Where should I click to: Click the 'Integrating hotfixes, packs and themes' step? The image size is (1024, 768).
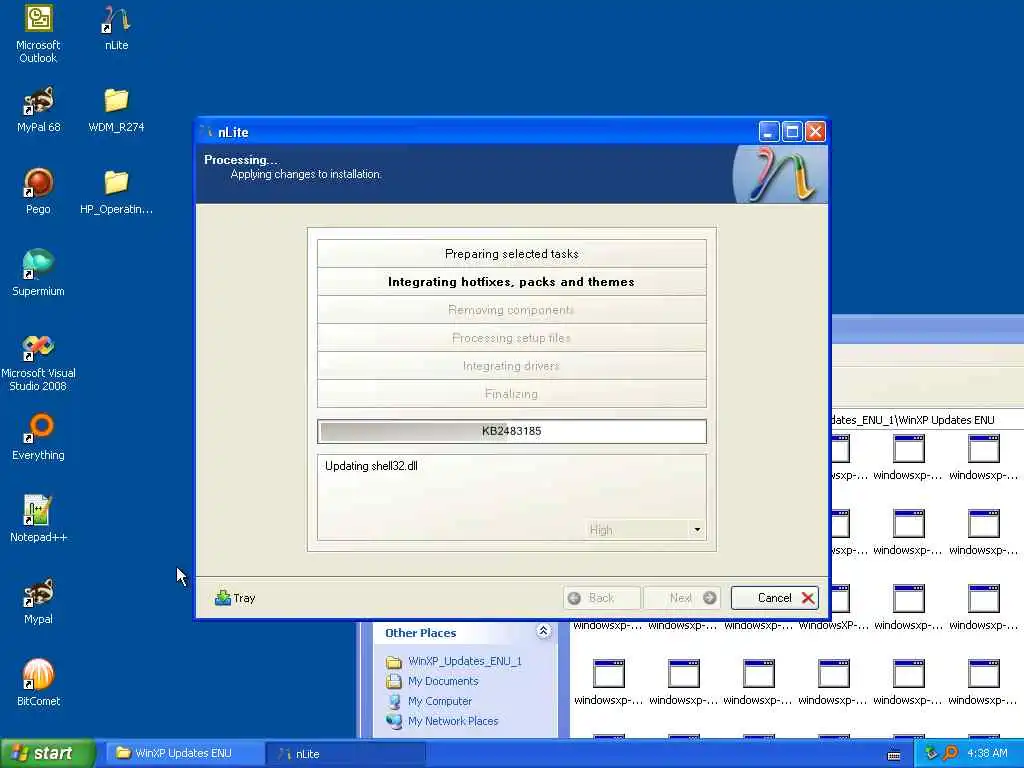pyautogui.click(x=512, y=282)
